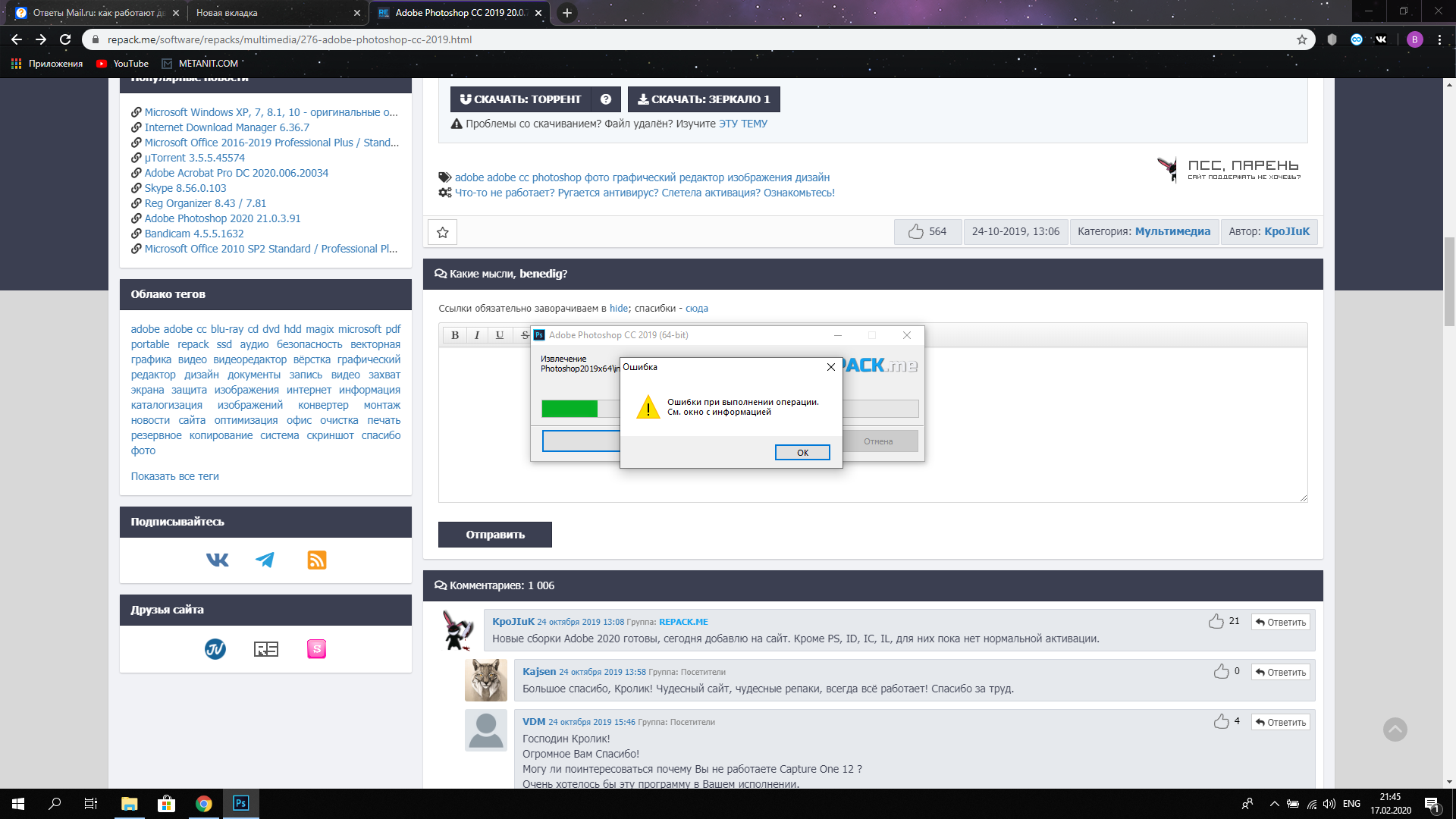Open the first blue friend site icon
The image size is (1456, 819).
click(x=215, y=649)
